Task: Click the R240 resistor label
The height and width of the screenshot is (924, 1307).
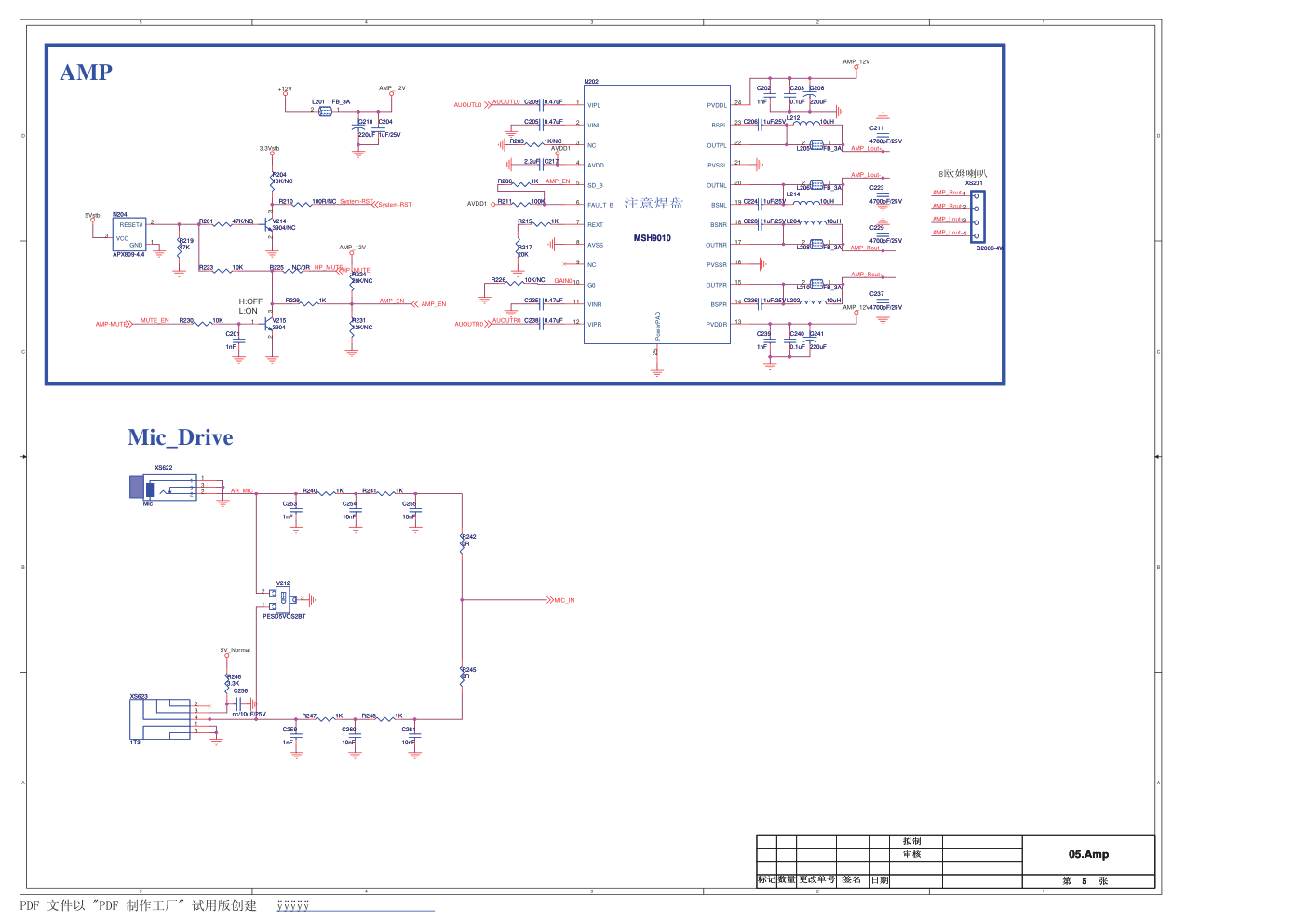Action: (x=310, y=490)
